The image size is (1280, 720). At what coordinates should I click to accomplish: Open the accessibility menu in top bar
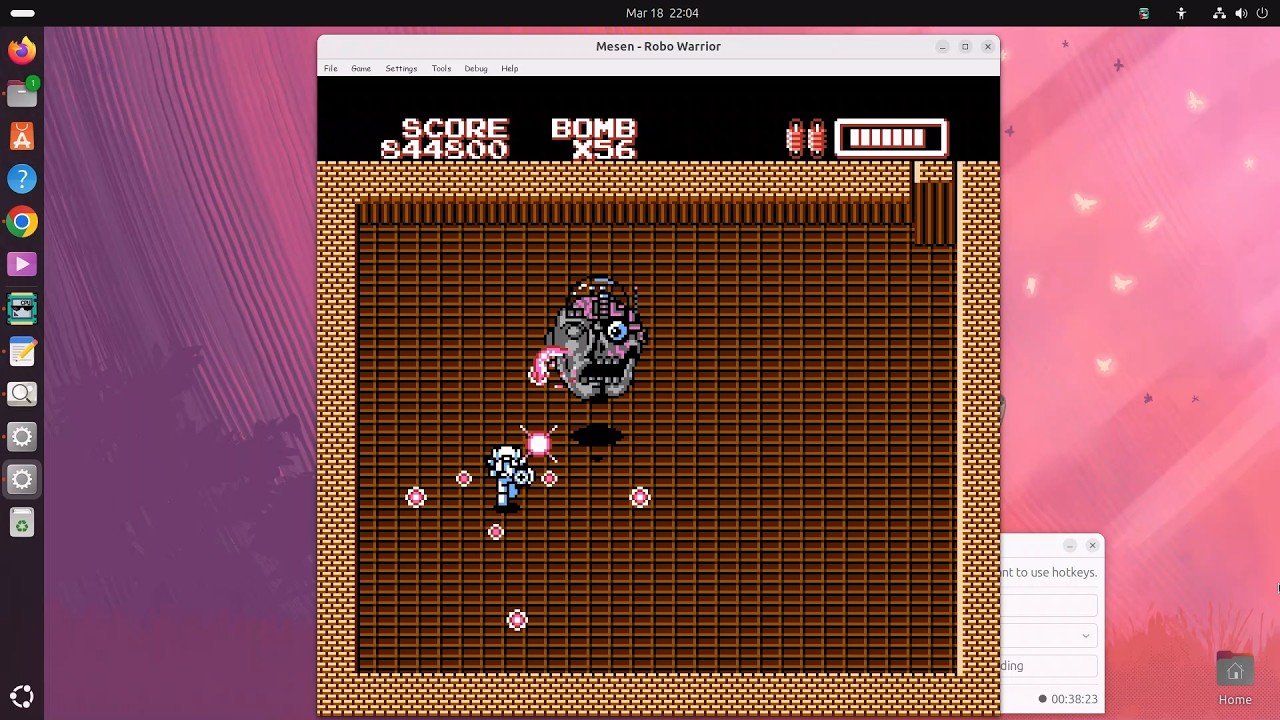(x=1181, y=13)
